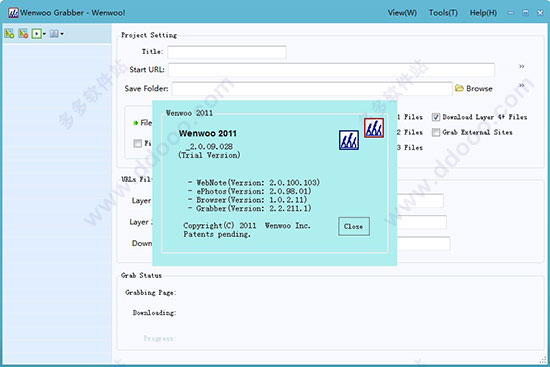This screenshot has height=367, width=550.
Task: Click the add project icon with green badge
Action: pos(9,34)
